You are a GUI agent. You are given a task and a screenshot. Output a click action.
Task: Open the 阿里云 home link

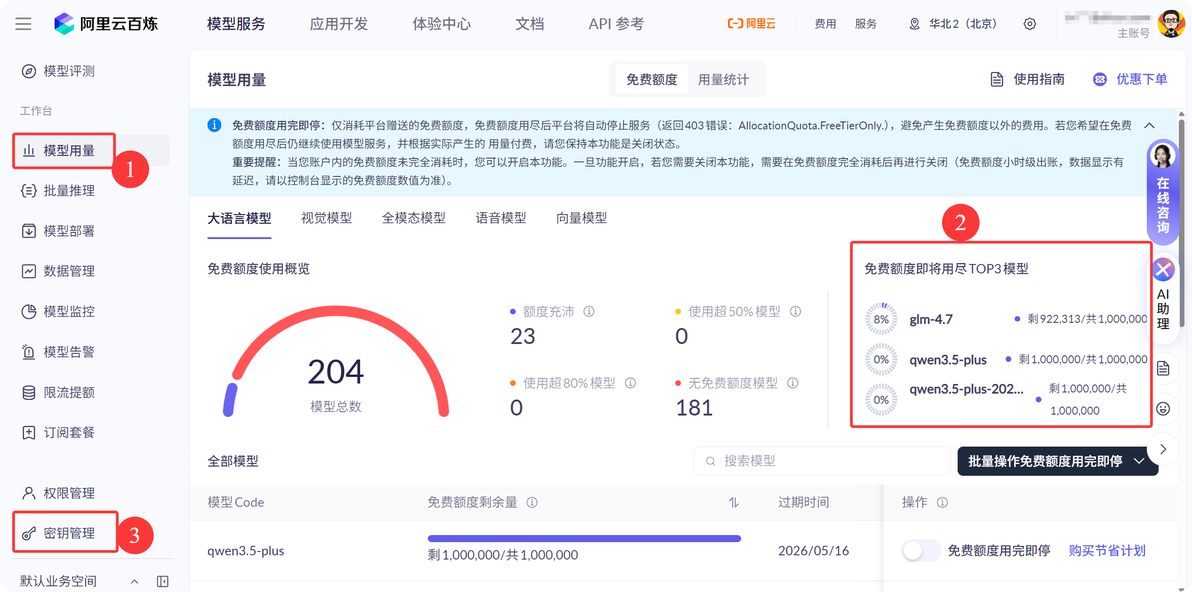pos(750,24)
